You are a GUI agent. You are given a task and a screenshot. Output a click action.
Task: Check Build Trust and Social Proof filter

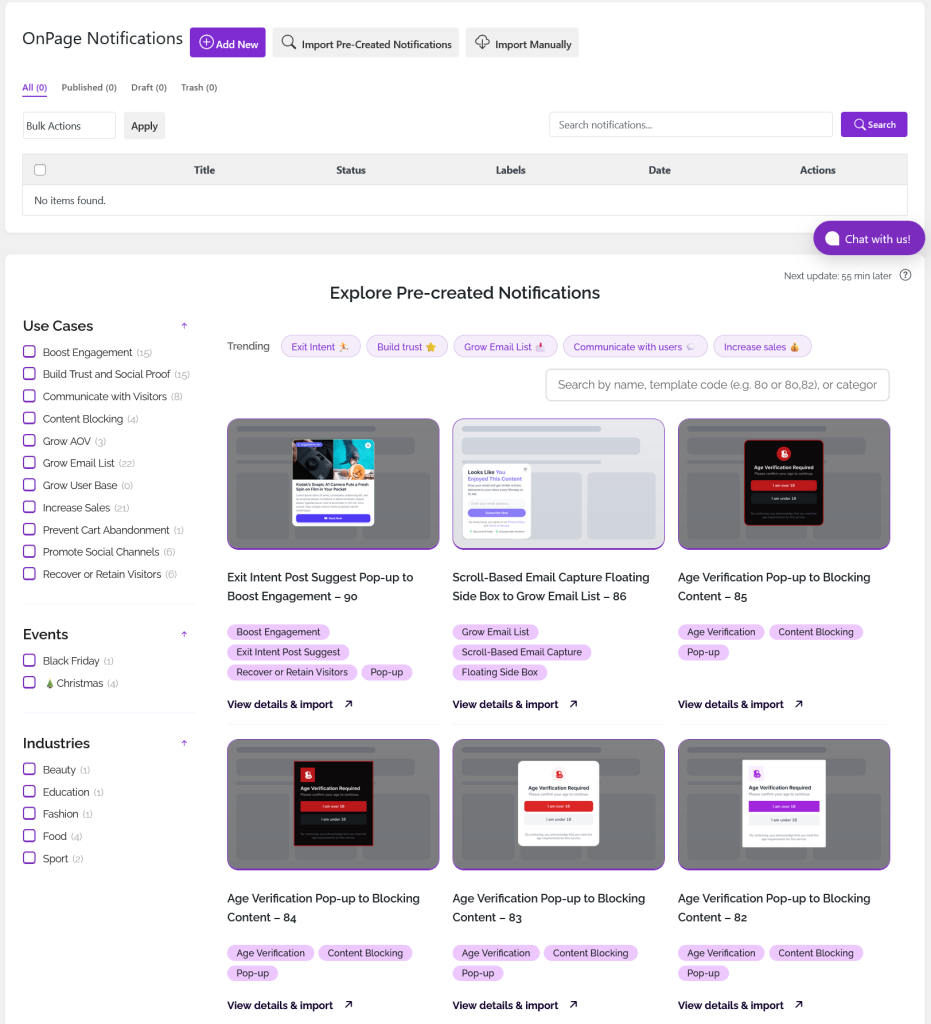click(x=29, y=374)
